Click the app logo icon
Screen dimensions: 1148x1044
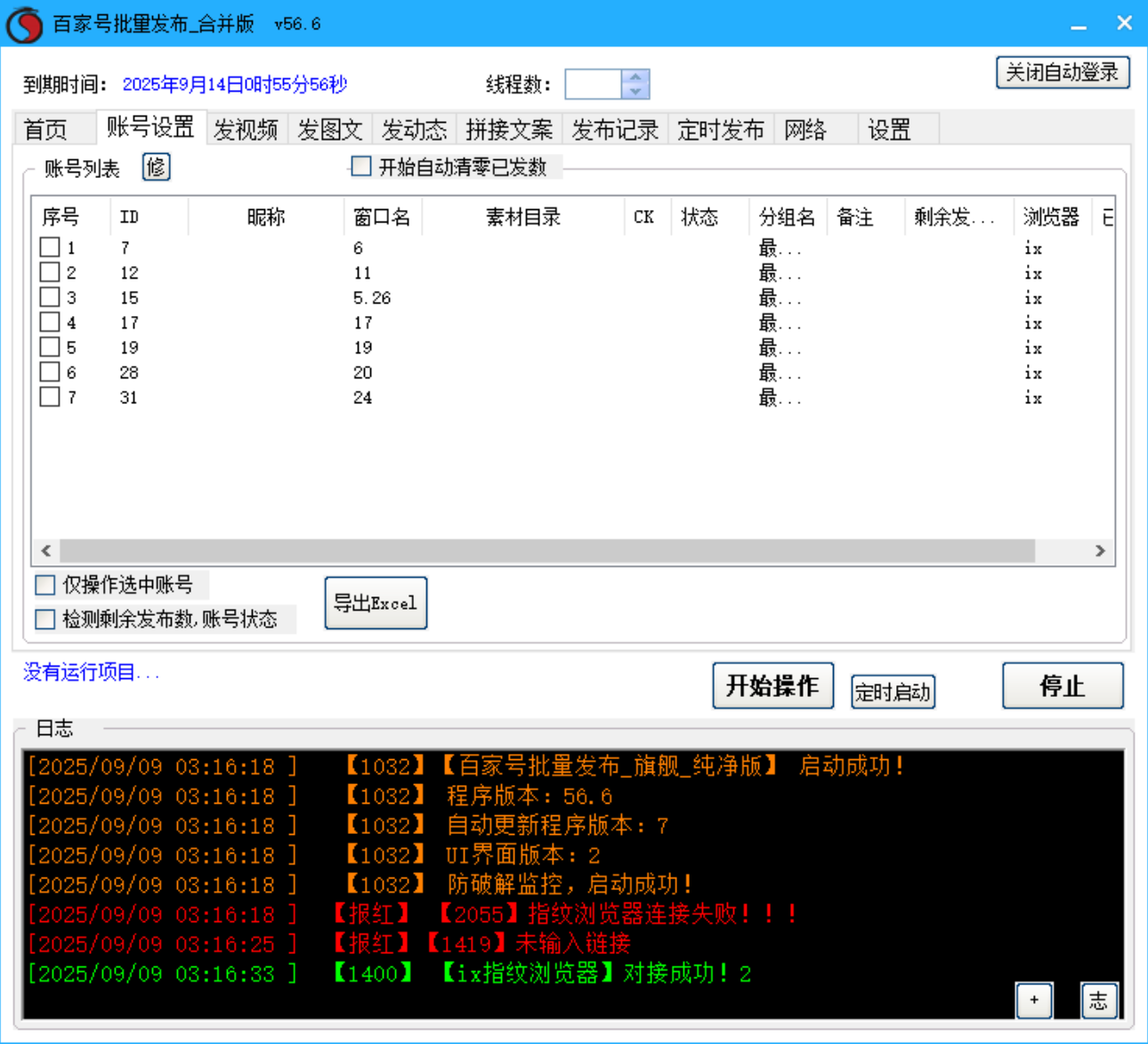[x=22, y=23]
